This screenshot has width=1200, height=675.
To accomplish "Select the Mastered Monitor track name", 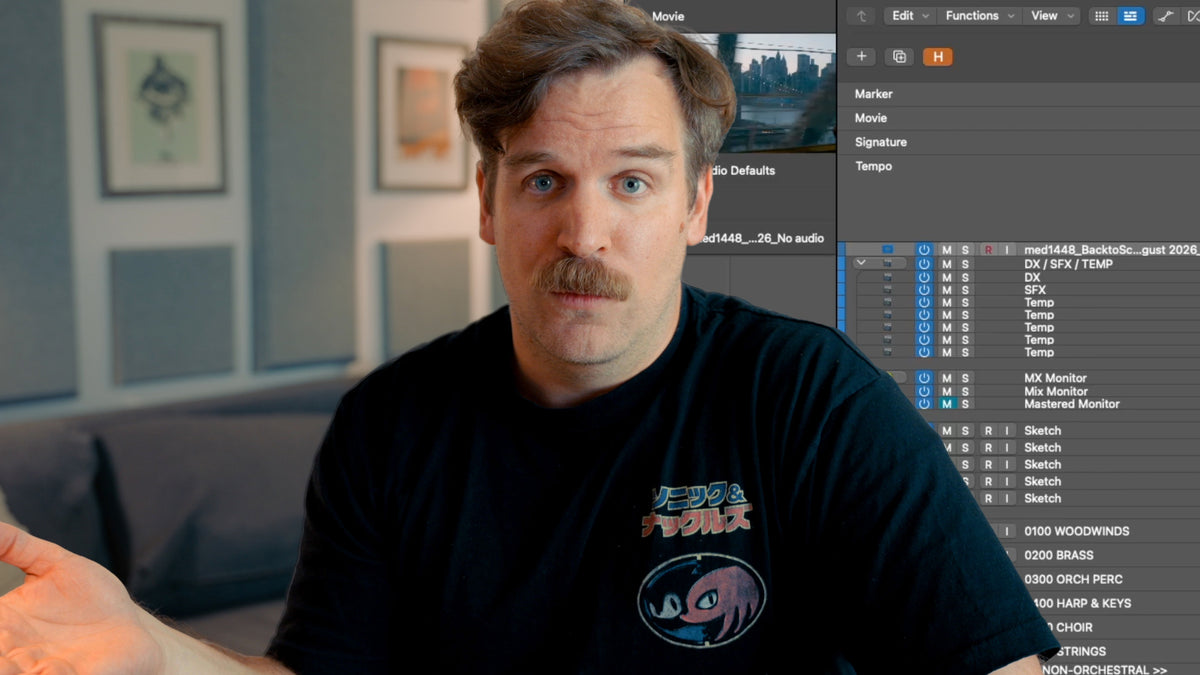I will 1072,404.
